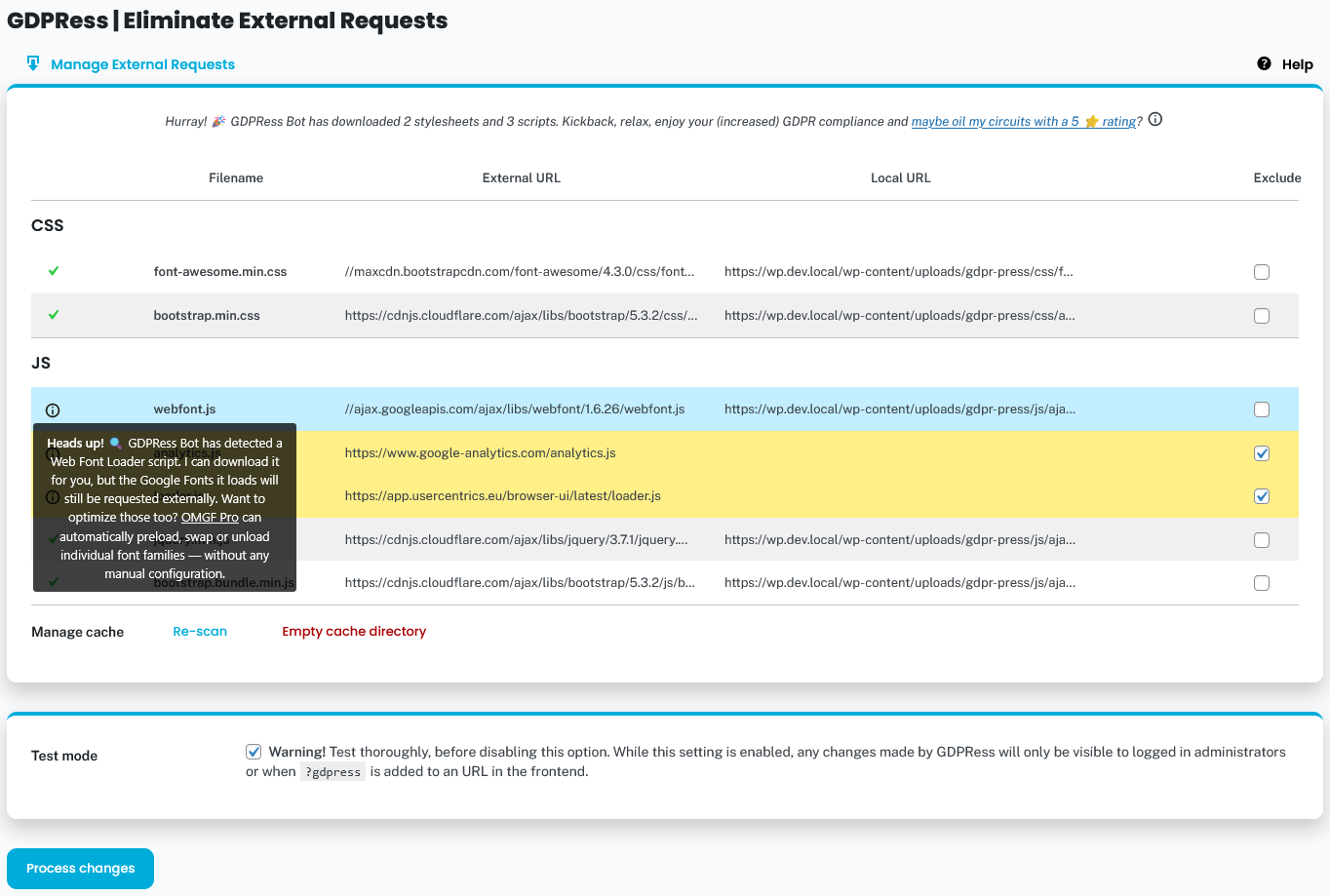Click the info icon in the webfont.js row
This screenshot has width=1330, height=896.
53,410
